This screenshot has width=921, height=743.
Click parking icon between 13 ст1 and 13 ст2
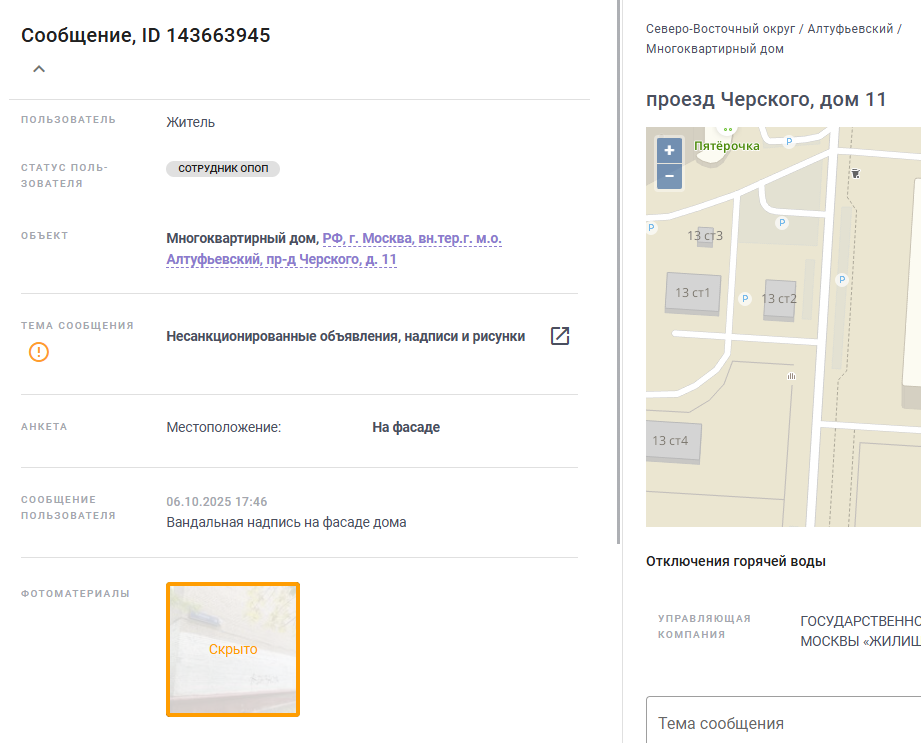745,298
